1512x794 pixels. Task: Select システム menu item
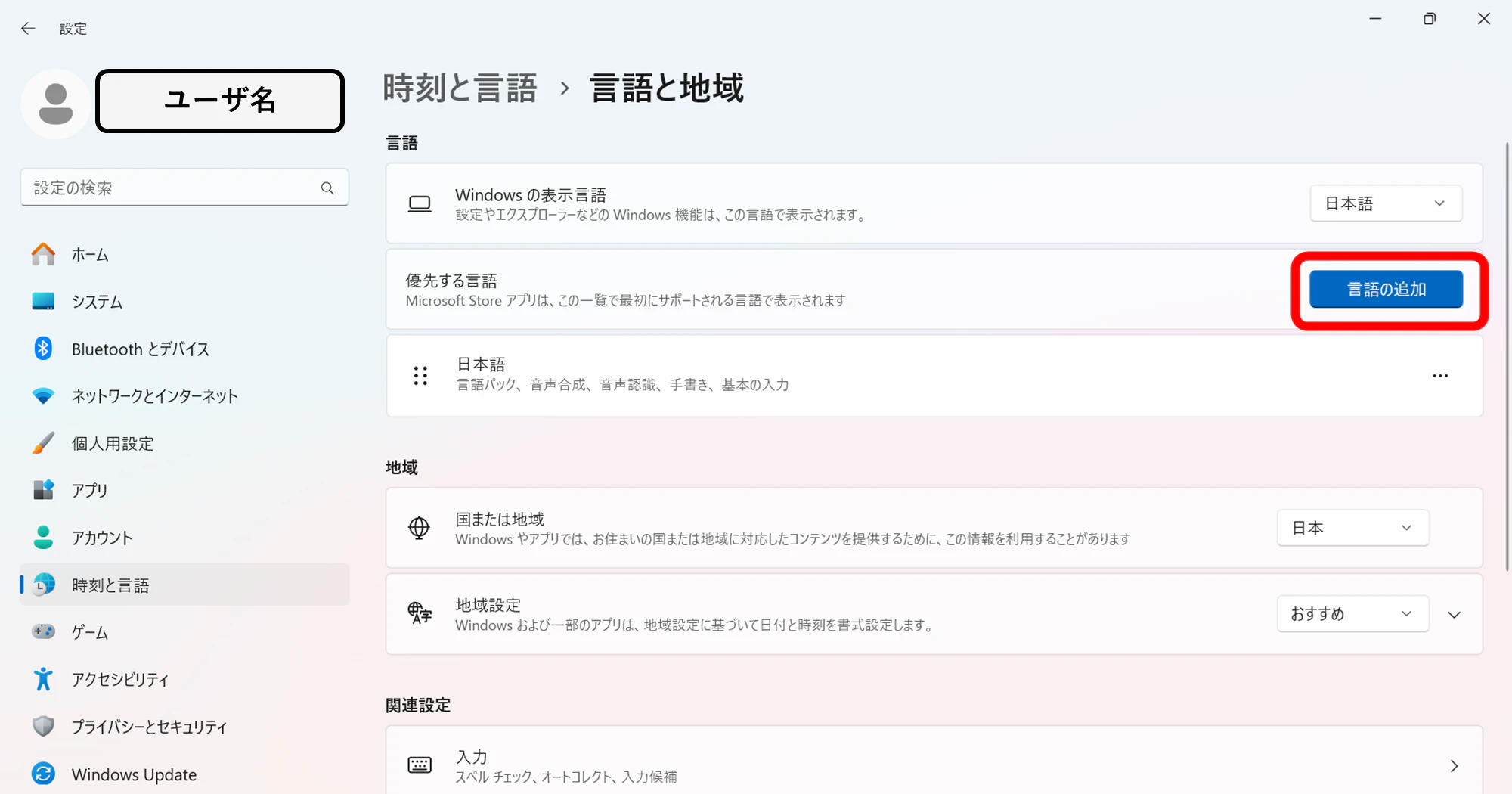(x=184, y=302)
